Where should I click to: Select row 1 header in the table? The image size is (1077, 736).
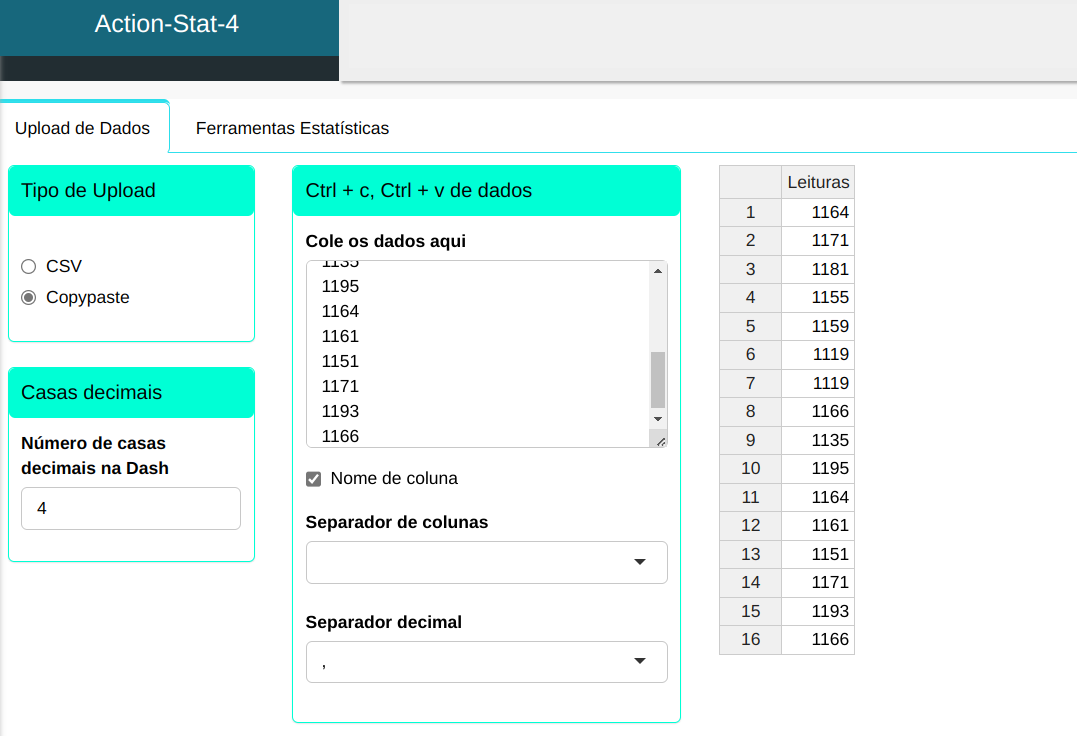(x=750, y=212)
